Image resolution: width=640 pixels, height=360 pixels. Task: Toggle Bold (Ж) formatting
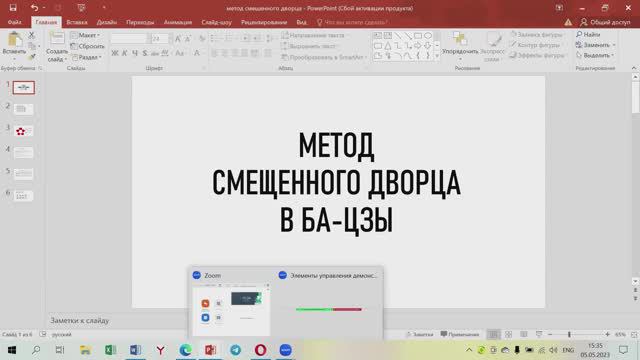(x=115, y=53)
